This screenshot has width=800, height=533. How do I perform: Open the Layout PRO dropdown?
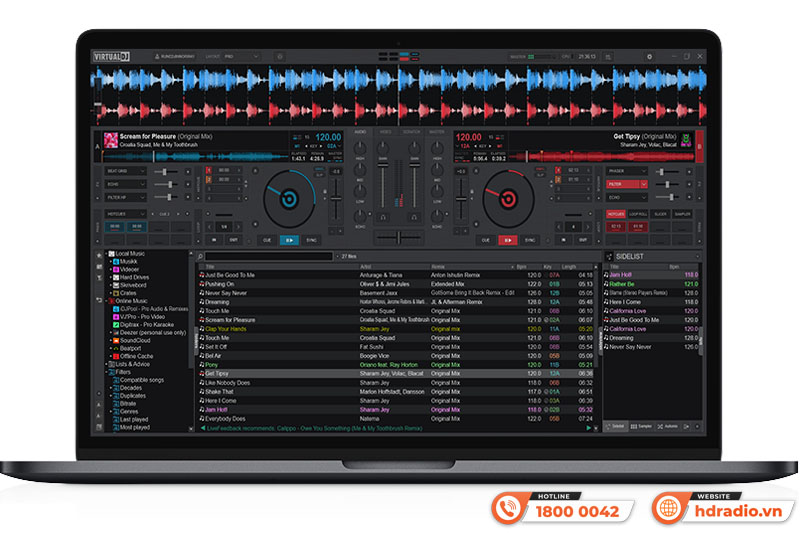coord(241,57)
